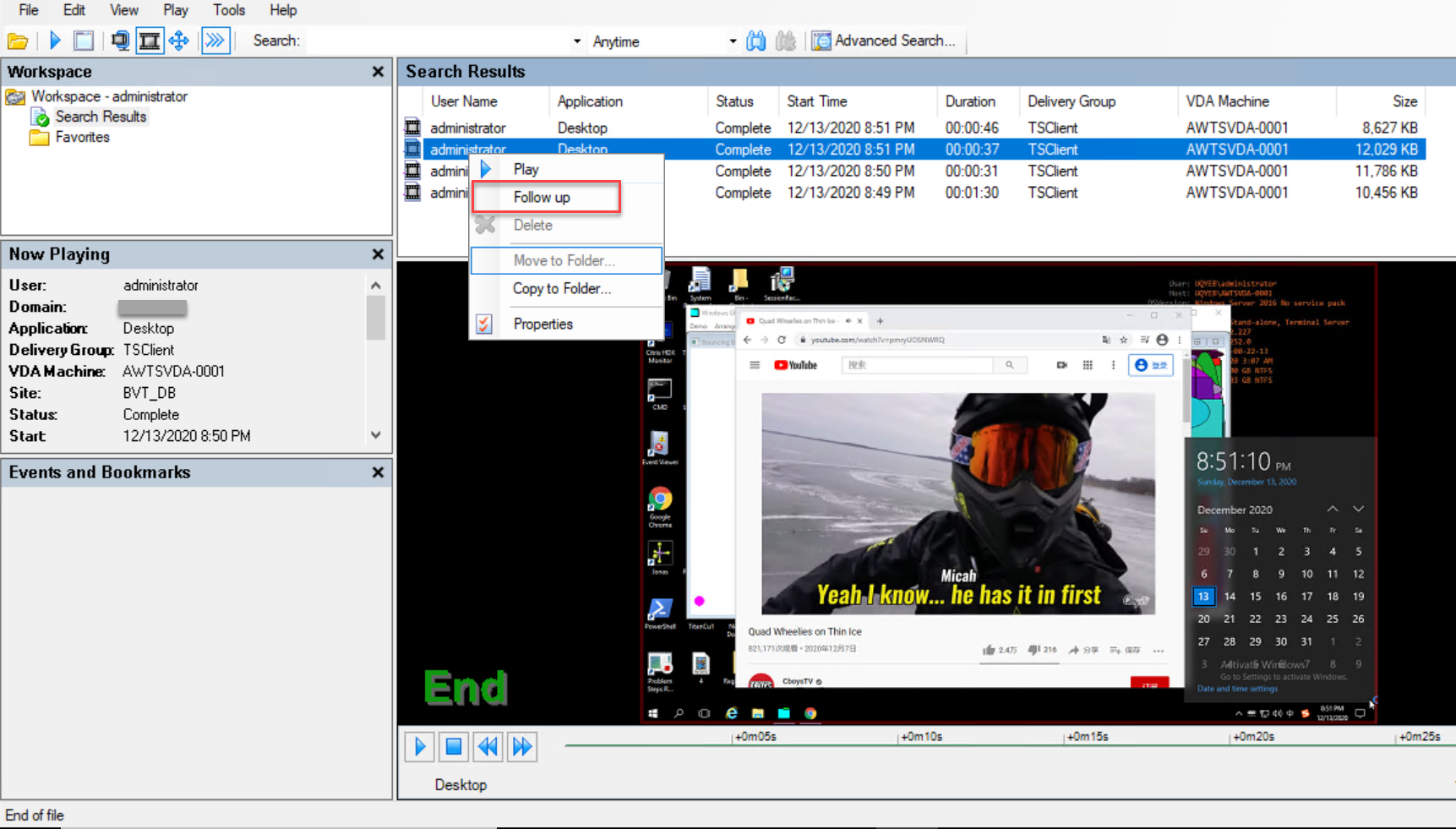This screenshot has width=1456, height=829.
Task: Click the blue play toolbar icon
Action: 55,41
